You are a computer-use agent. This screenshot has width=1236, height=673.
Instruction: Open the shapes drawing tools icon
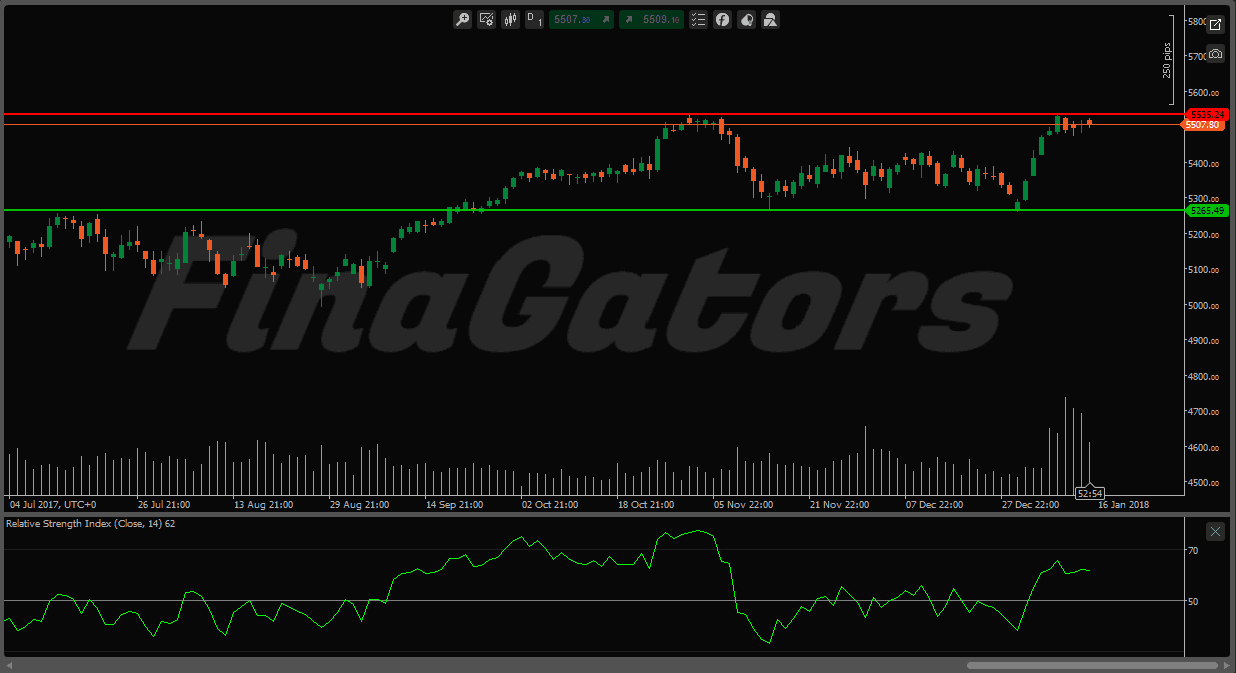[770, 19]
